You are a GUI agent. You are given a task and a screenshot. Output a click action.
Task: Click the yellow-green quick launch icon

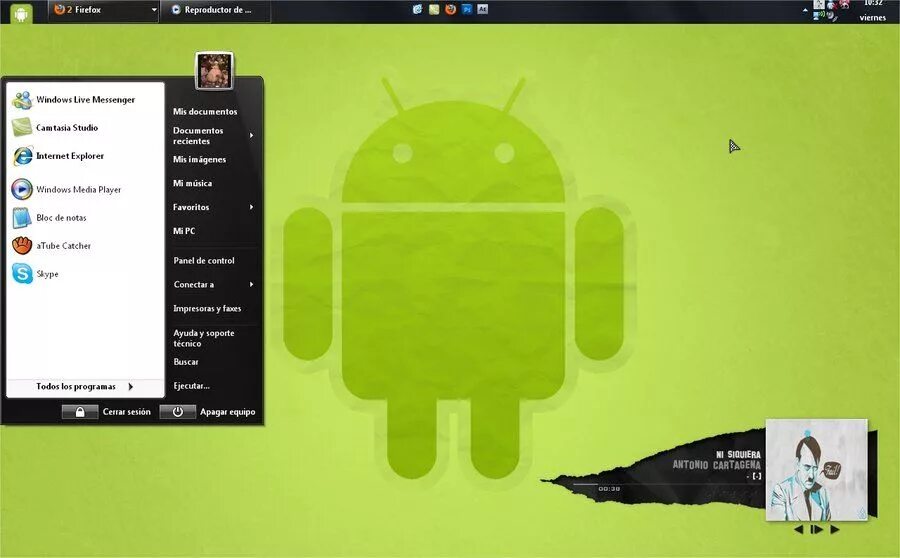434,9
